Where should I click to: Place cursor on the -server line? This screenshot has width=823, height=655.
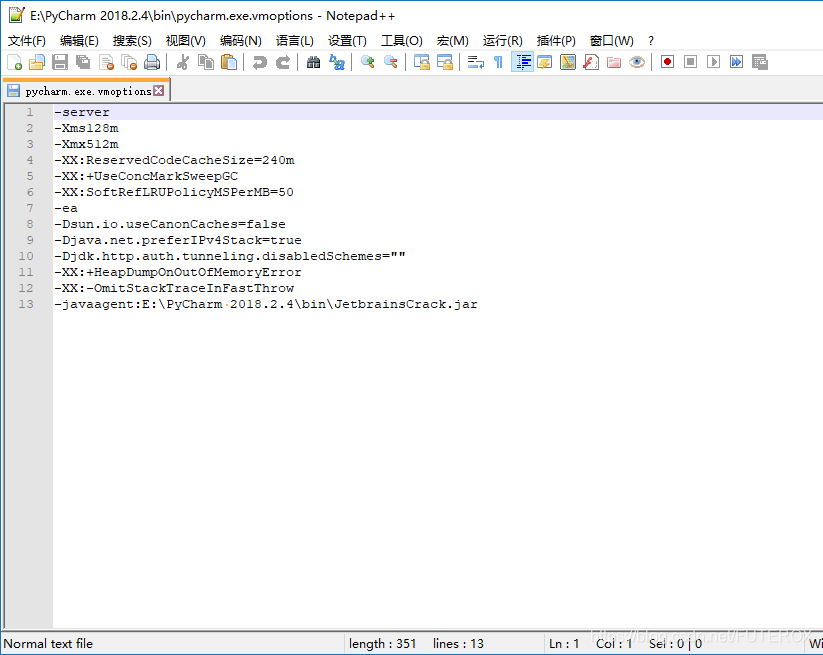point(81,112)
